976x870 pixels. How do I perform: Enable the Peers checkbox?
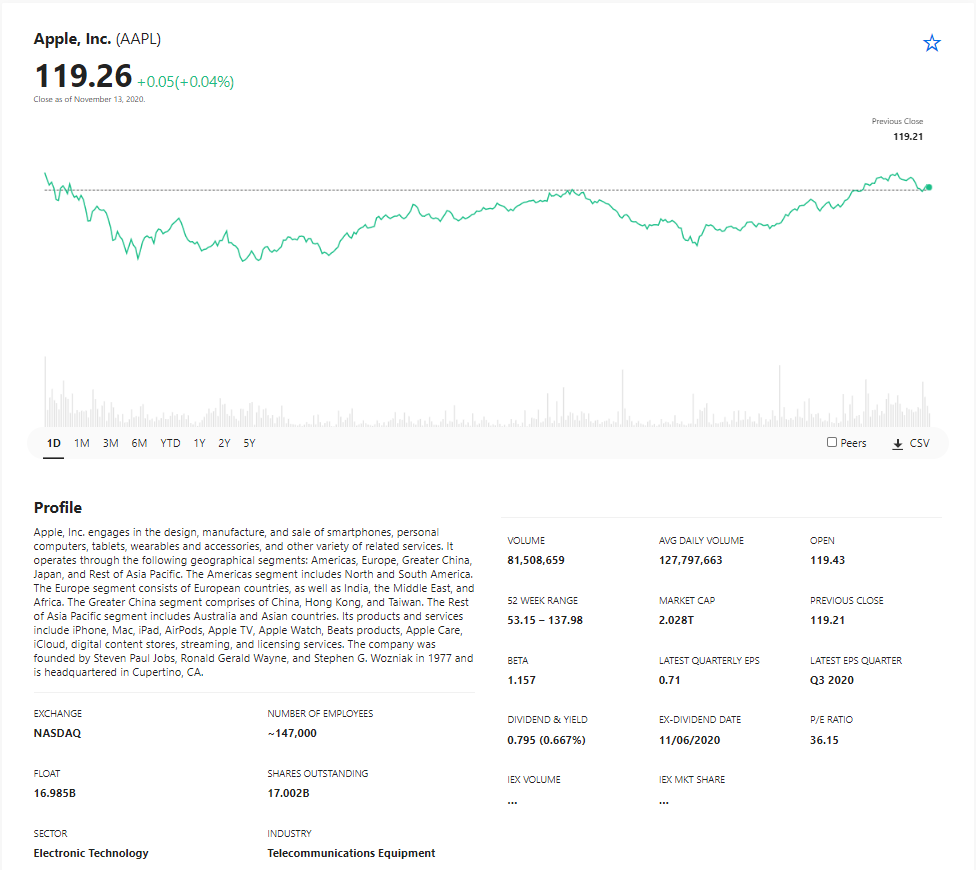pos(832,442)
